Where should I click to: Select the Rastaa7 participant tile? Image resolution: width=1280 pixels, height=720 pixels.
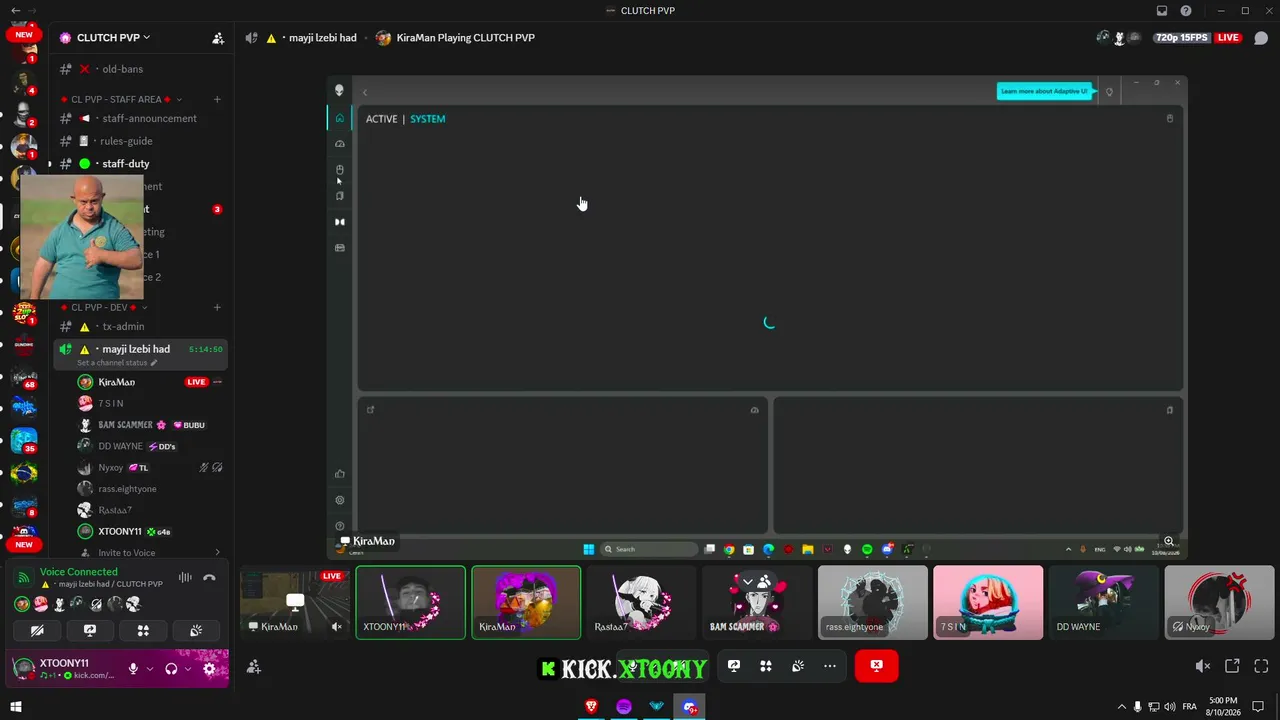tap(641, 602)
